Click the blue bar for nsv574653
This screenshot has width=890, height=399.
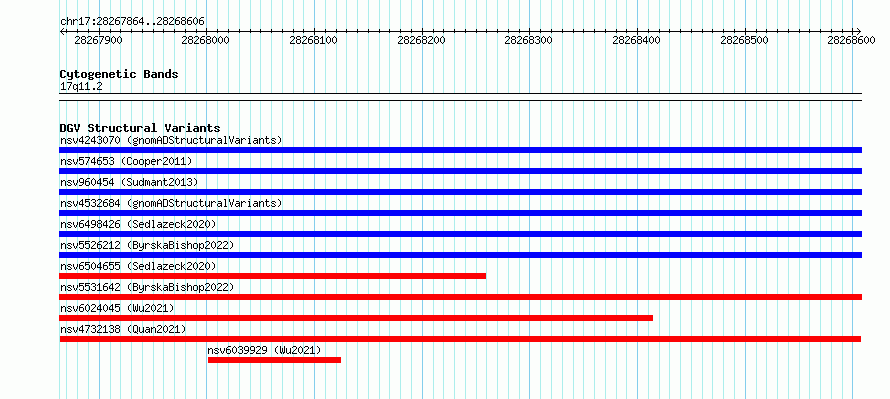point(460,171)
